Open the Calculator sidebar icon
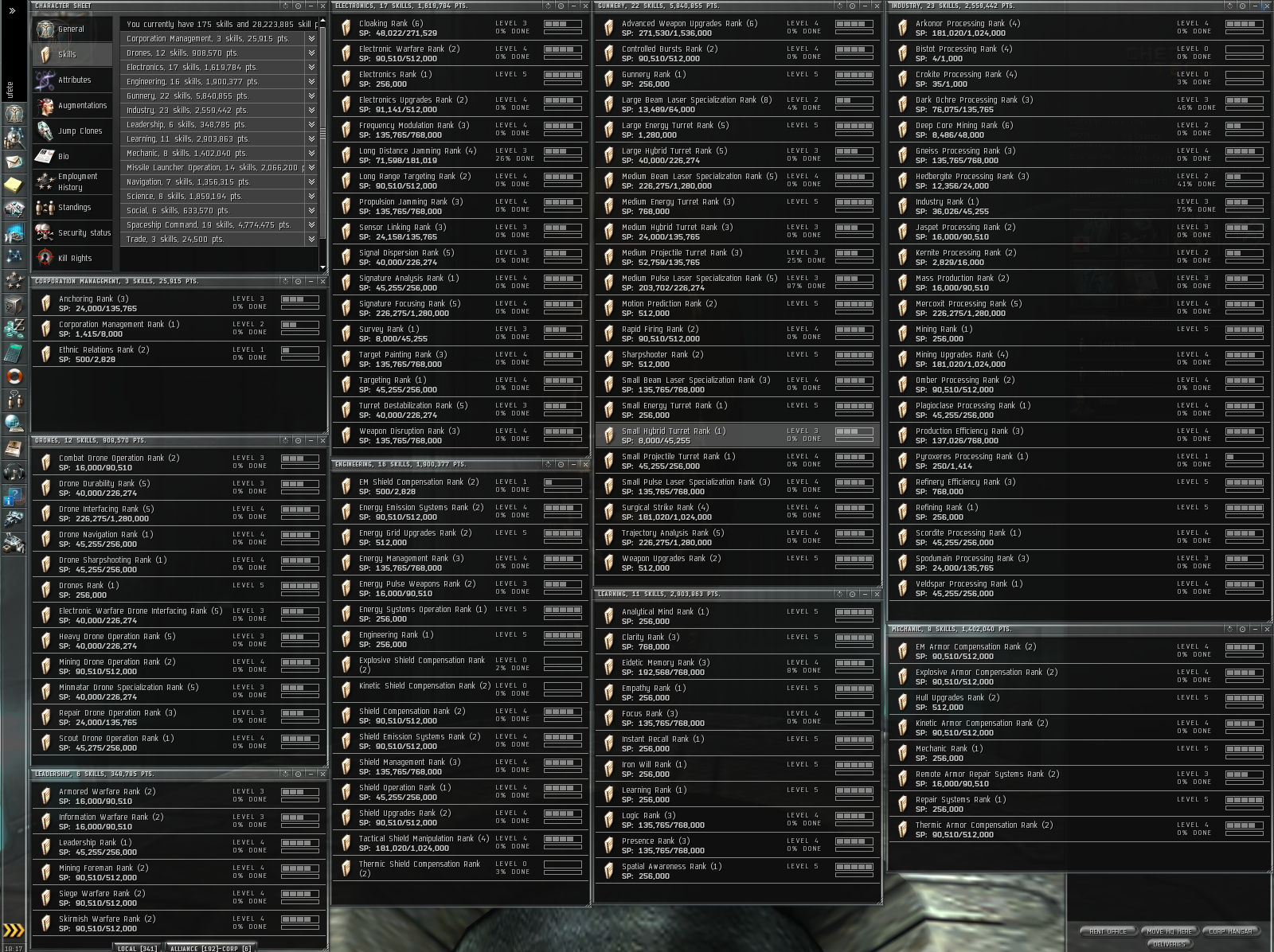This screenshot has width=1274, height=952. tap(14, 352)
